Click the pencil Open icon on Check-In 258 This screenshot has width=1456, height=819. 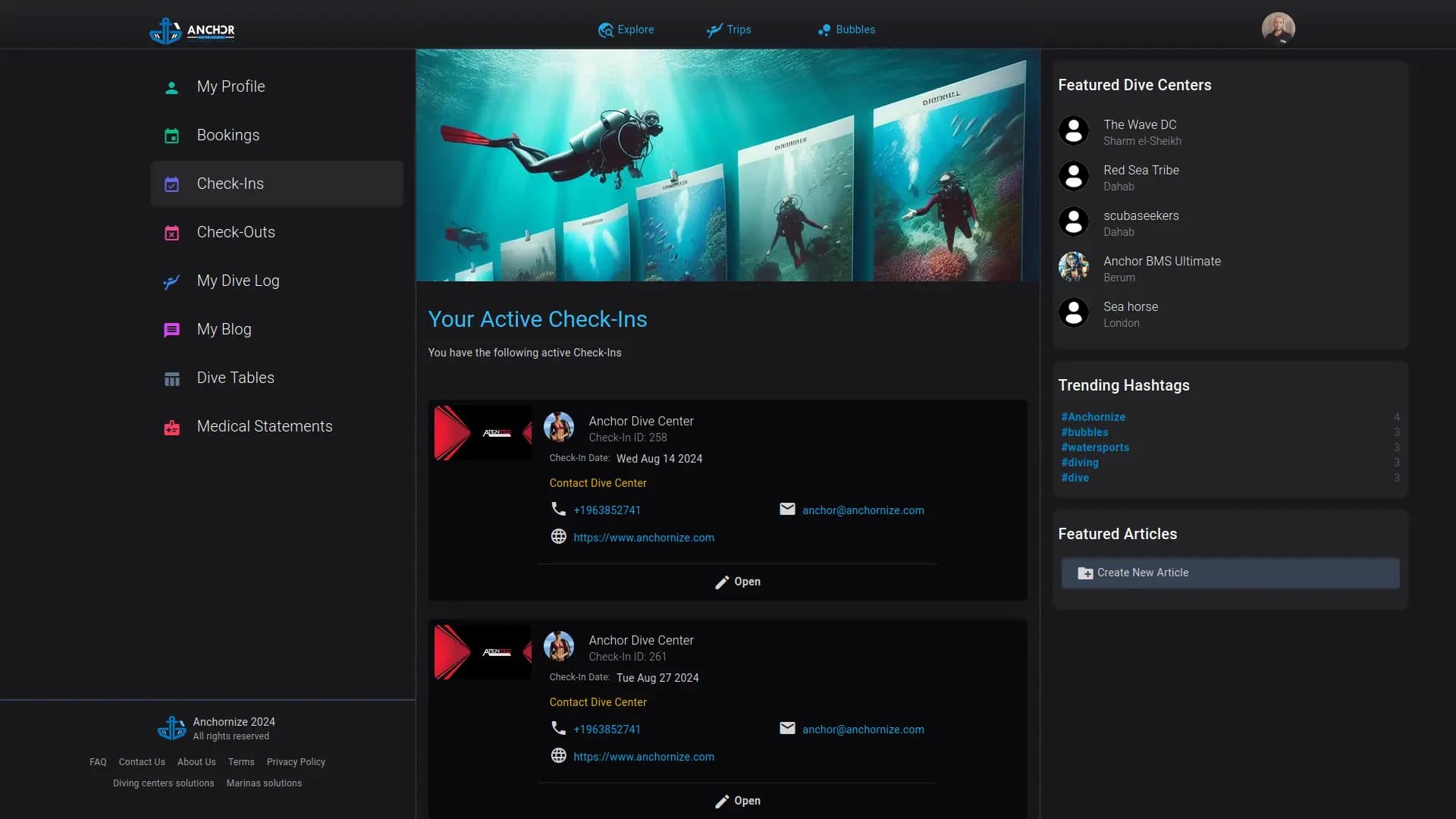(x=721, y=582)
